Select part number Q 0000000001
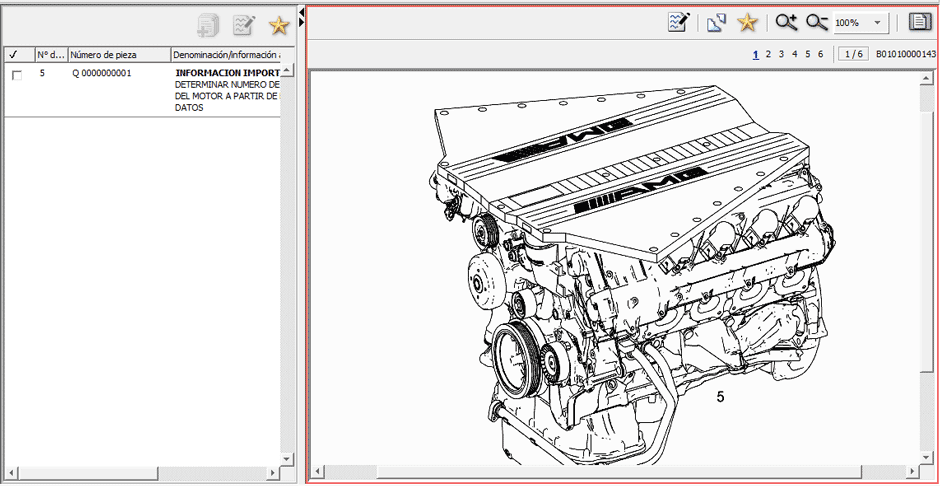 (x=101, y=73)
